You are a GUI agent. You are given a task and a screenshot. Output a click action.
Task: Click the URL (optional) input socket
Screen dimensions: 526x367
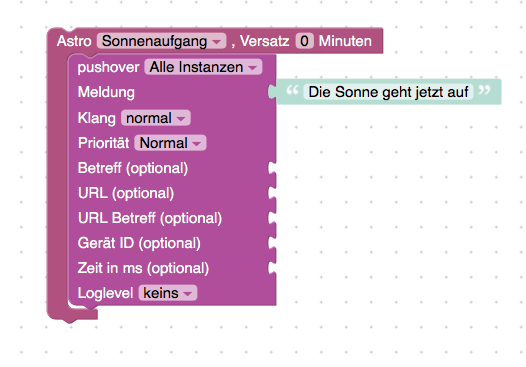click(x=272, y=193)
